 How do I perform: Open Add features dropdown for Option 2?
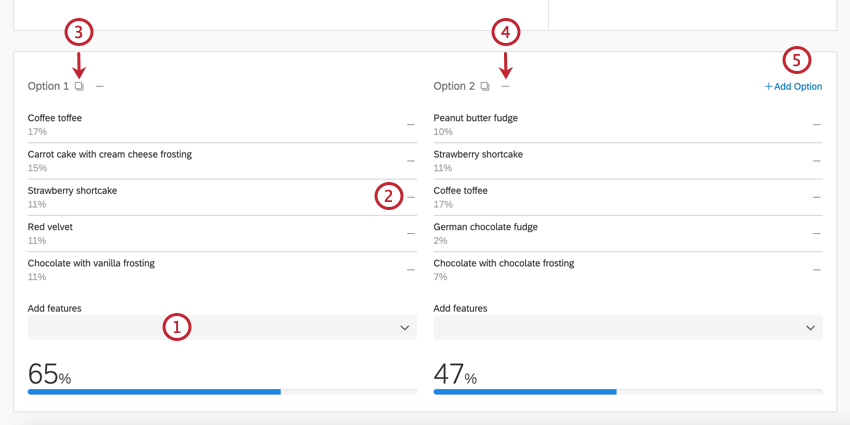coord(627,328)
